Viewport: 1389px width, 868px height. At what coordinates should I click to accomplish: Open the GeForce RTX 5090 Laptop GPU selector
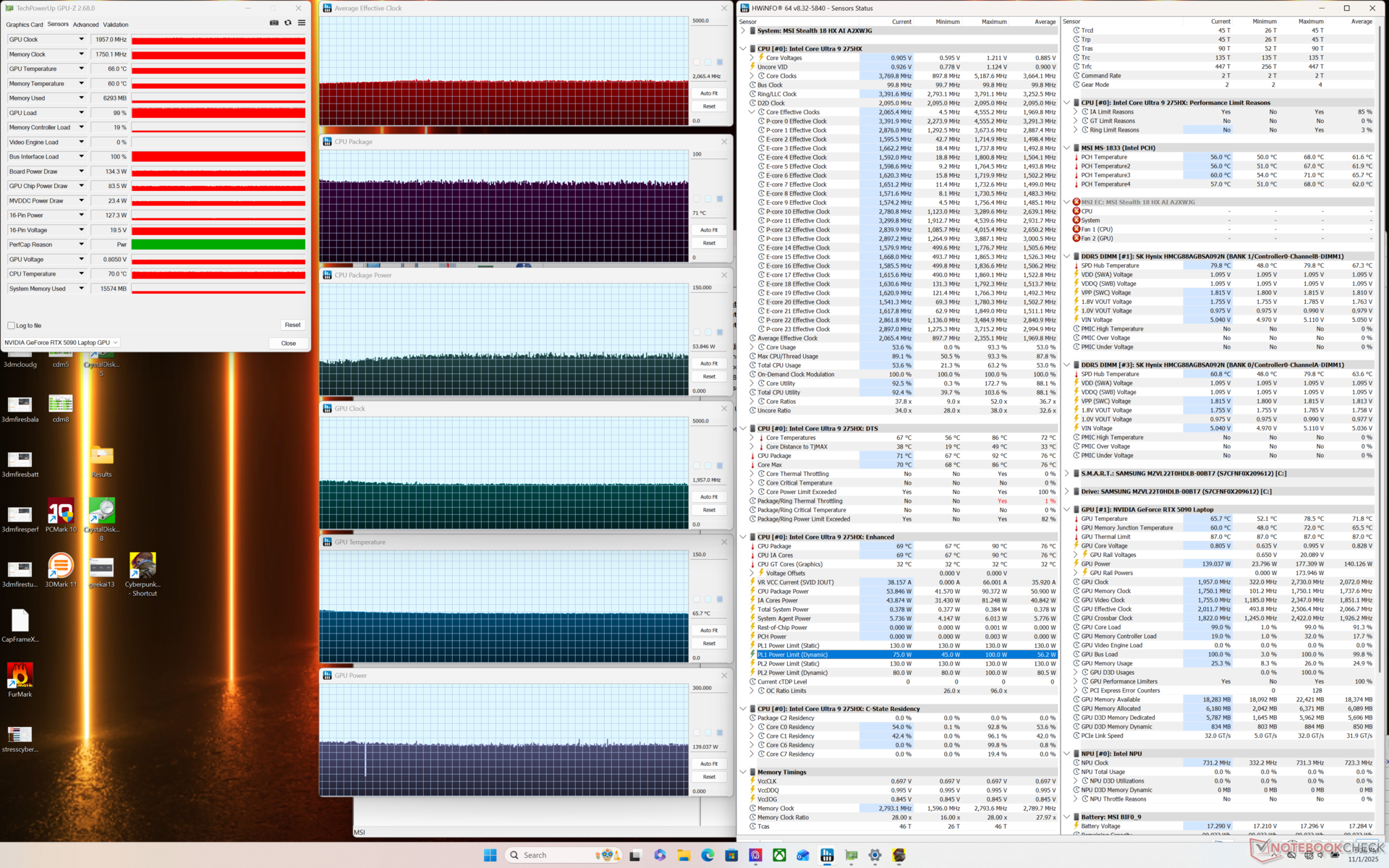coord(61,343)
